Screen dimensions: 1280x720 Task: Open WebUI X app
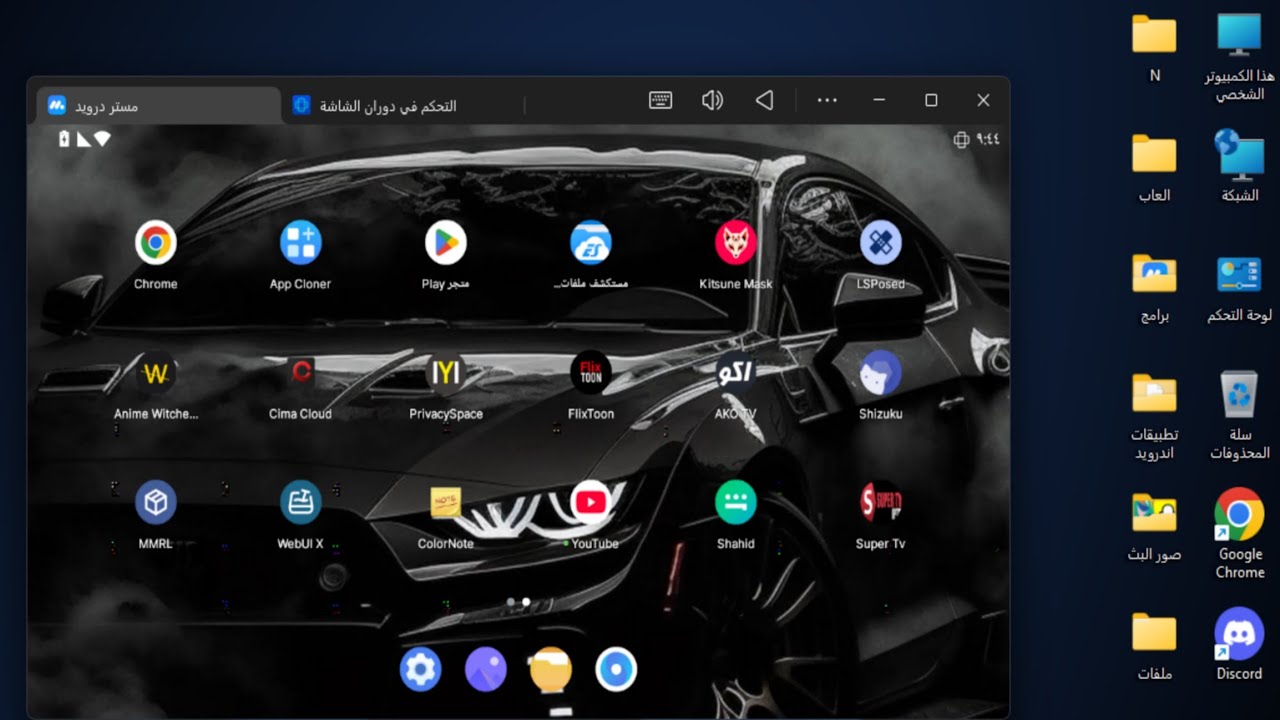point(301,503)
